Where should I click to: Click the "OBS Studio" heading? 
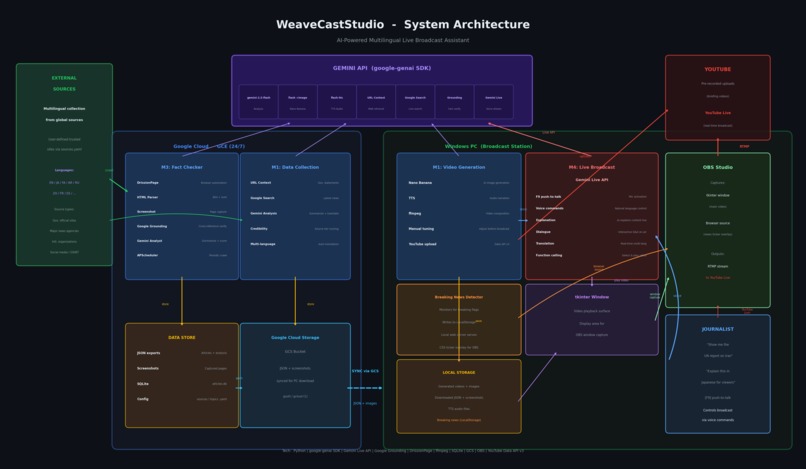tap(718, 167)
